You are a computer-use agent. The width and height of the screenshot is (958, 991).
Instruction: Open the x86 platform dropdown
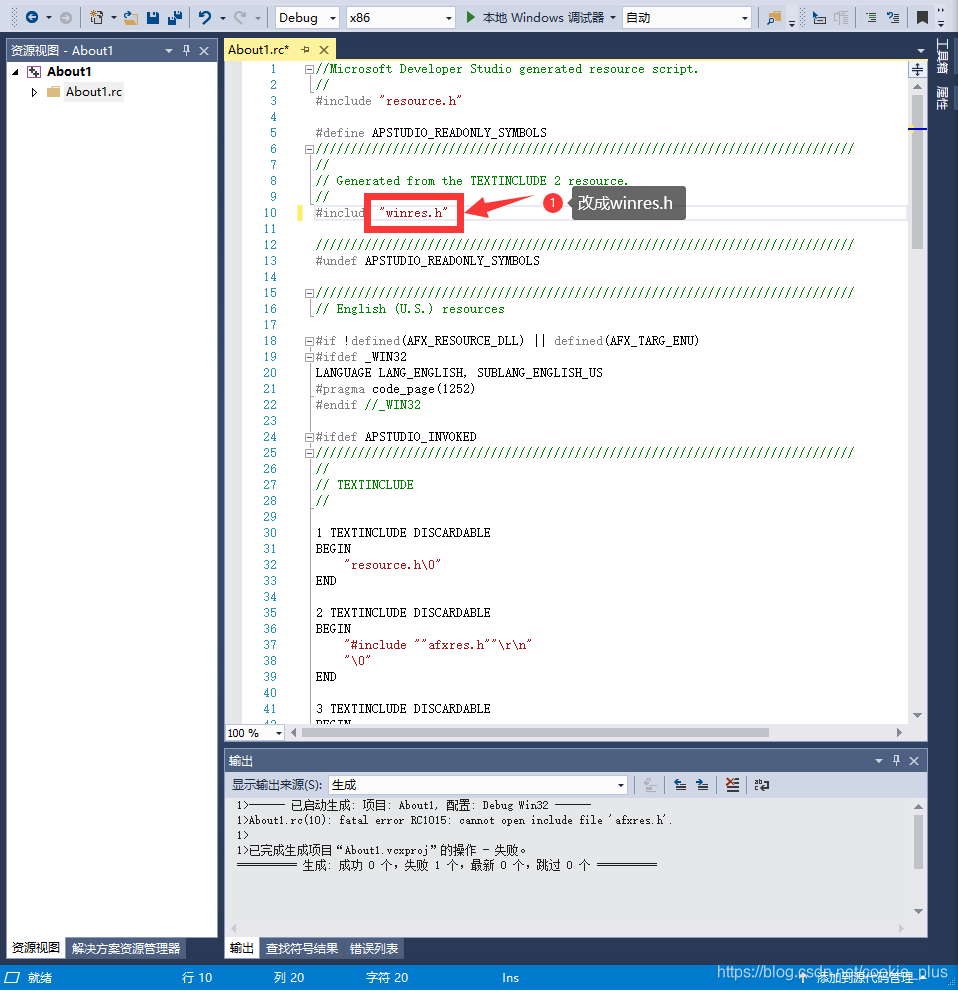pyautogui.click(x=401, y=18)
